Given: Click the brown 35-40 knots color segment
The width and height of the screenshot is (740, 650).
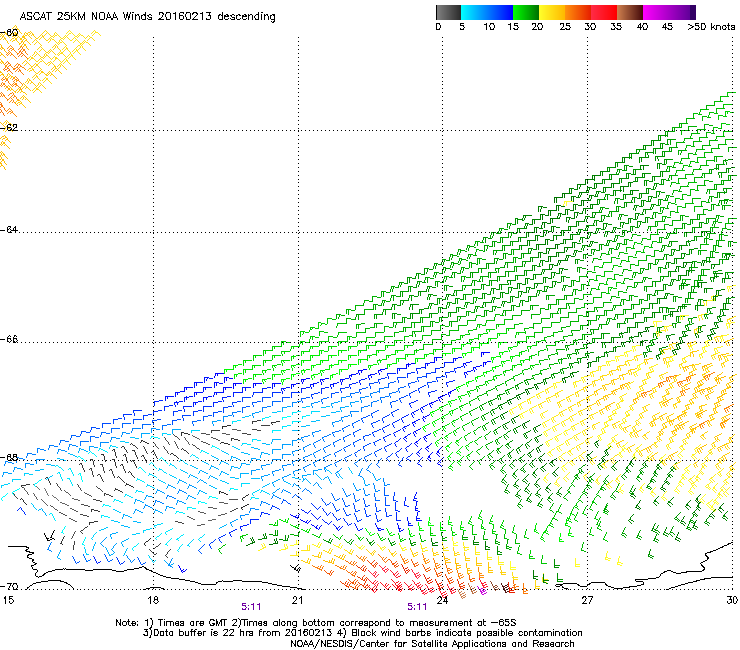Looking at the screenshot, I should (x=630, y=12).
